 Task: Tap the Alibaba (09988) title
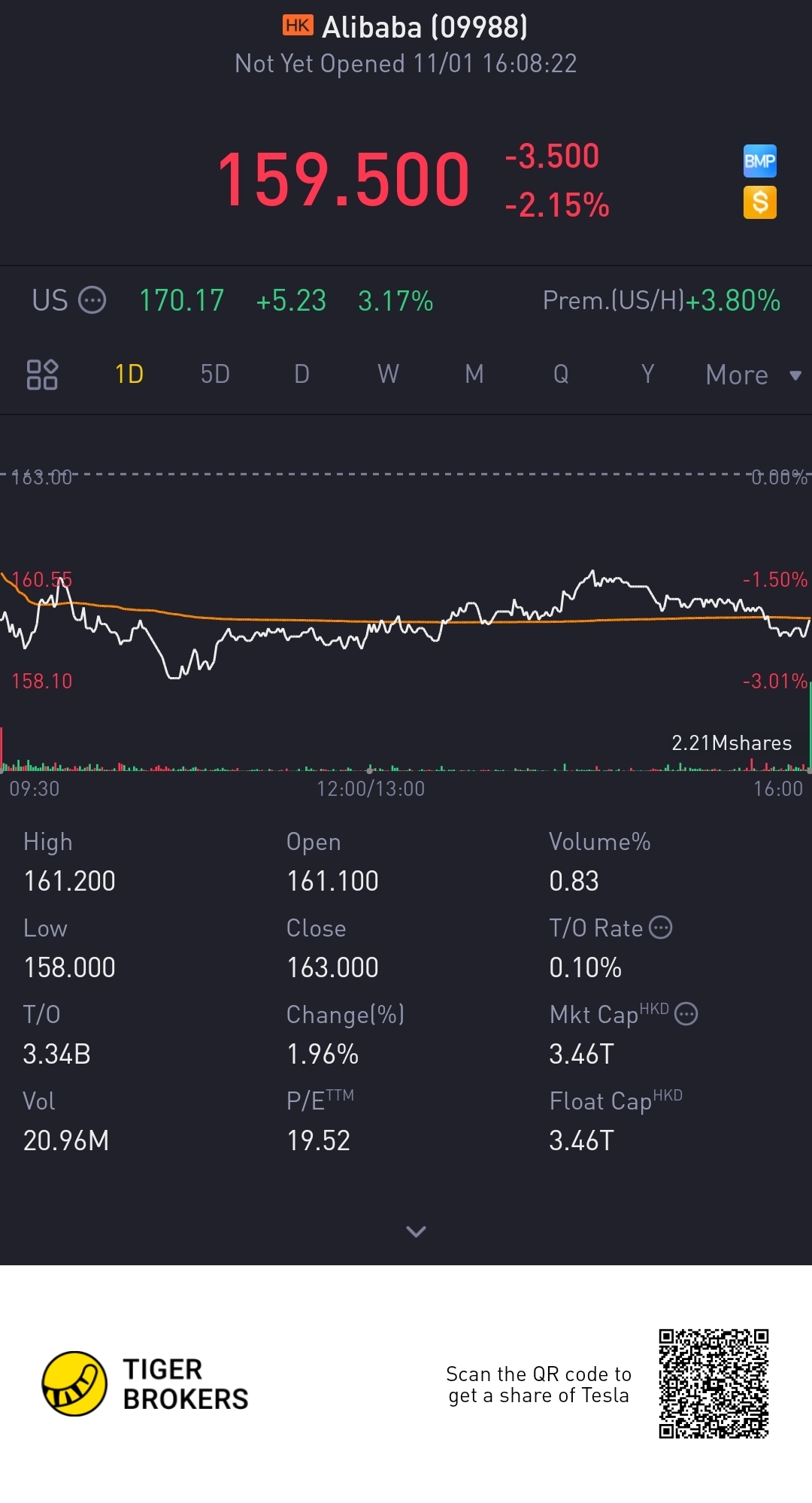[x=425, y=27]
